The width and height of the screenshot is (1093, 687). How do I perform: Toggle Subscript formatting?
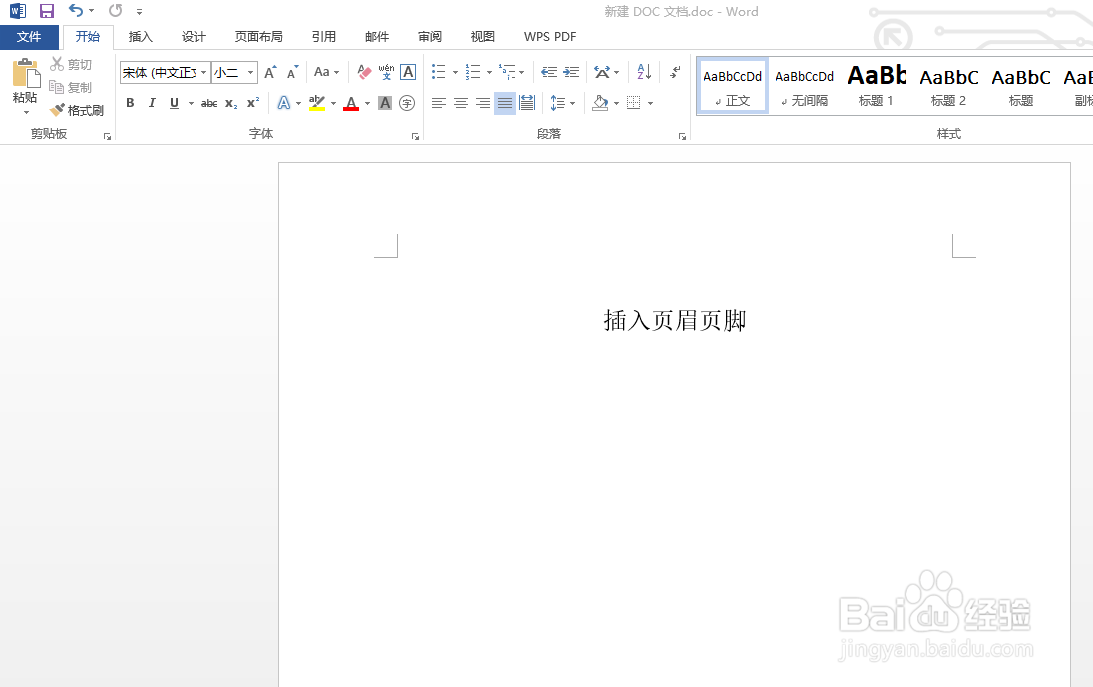click(231, 103)
